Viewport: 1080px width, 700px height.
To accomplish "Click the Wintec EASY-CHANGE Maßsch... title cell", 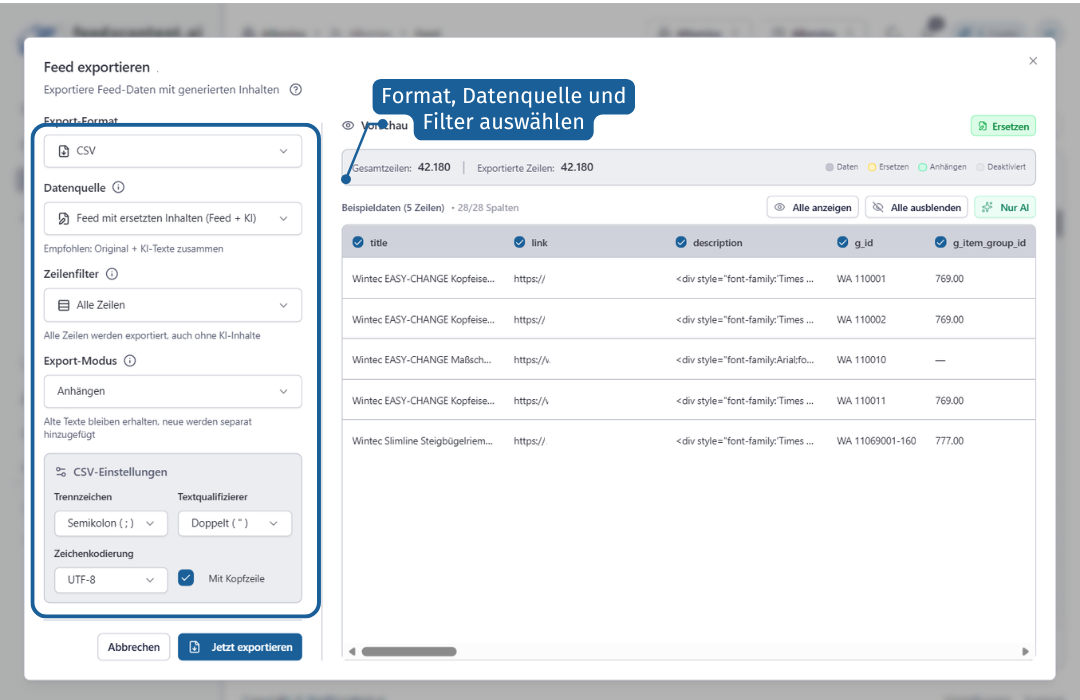I will click(x=422, y=360).
